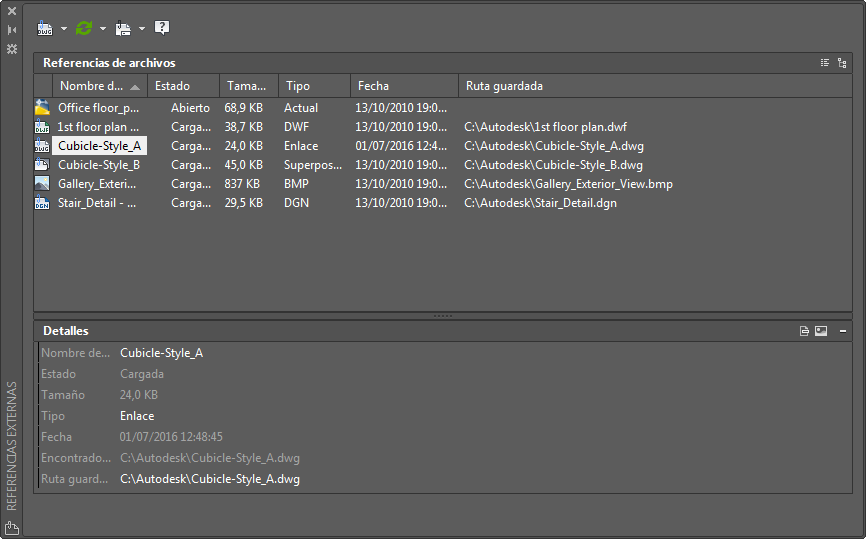Open the Change Path dropdown arrow
Image resolution: width=866 pixels, height=539 pixels.
pos(142,29)
